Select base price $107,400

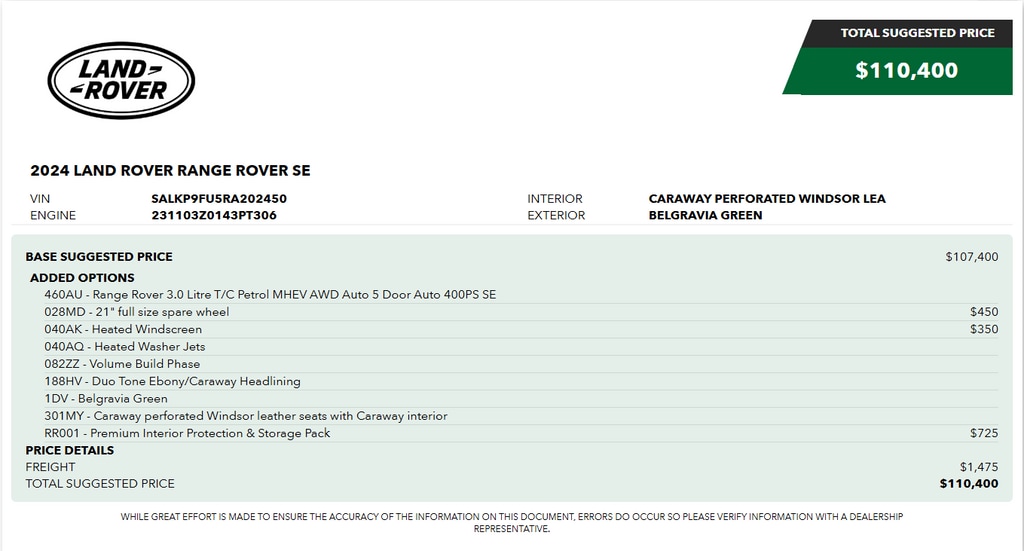pyautogui.click(x=971, y=257)
